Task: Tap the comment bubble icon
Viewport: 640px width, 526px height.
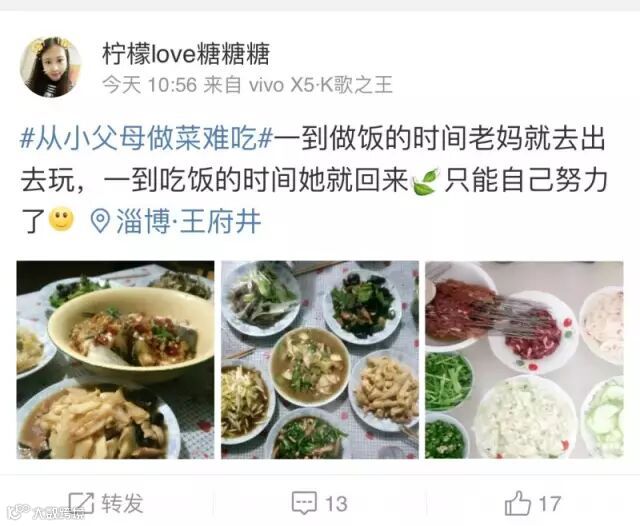Action: pos(304,503)
